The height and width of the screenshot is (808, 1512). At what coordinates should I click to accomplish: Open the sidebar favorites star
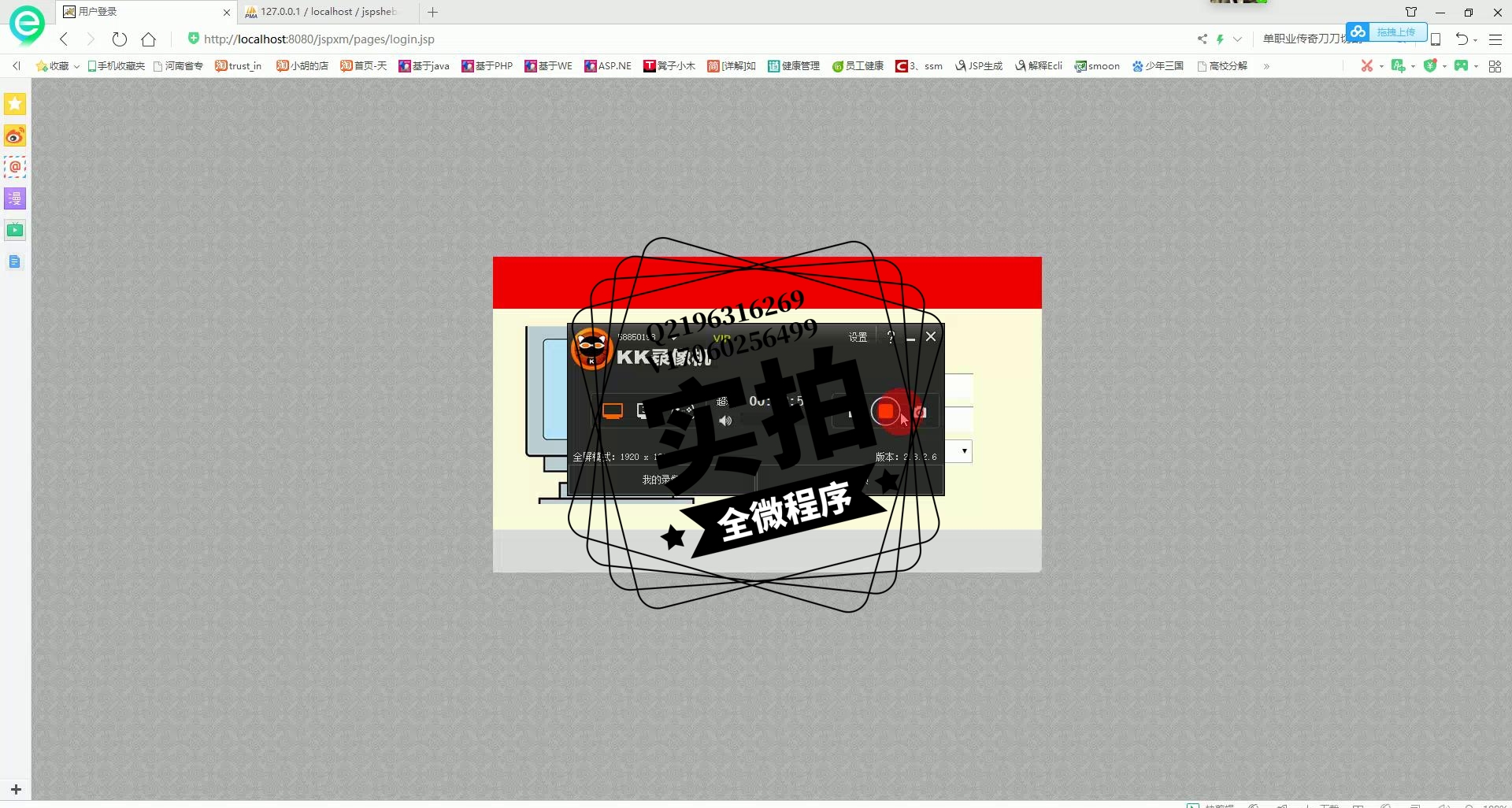click(x=15, y=104)
